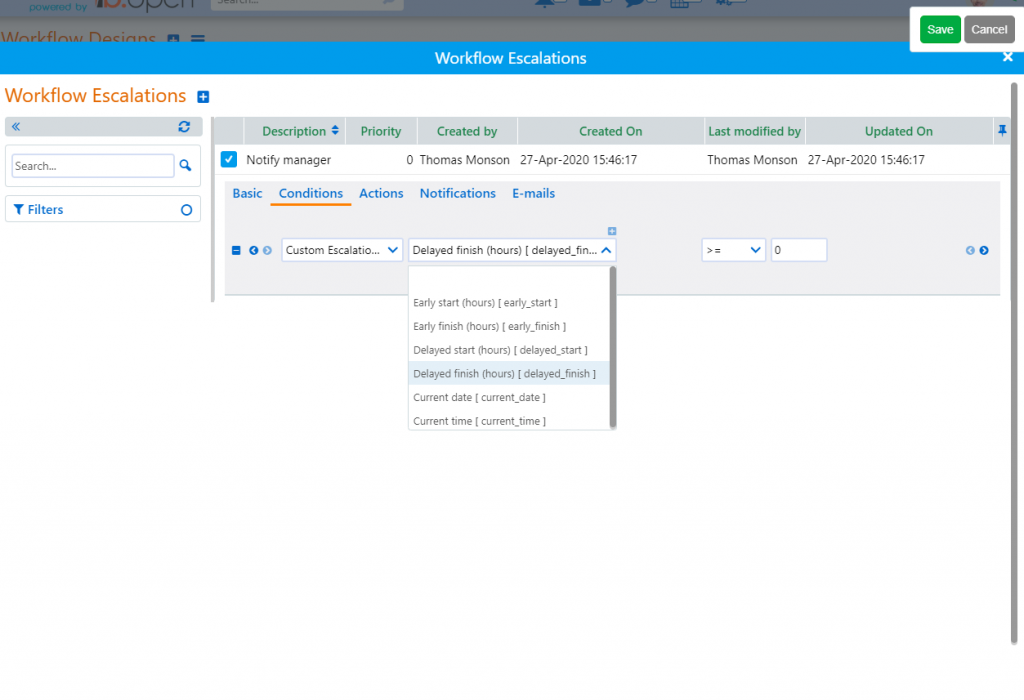Viewport: 1024px width, 700px height.
Task: Choose Delayed finish (hours) option
Action: pyautogui.click(x=509, y=374)
